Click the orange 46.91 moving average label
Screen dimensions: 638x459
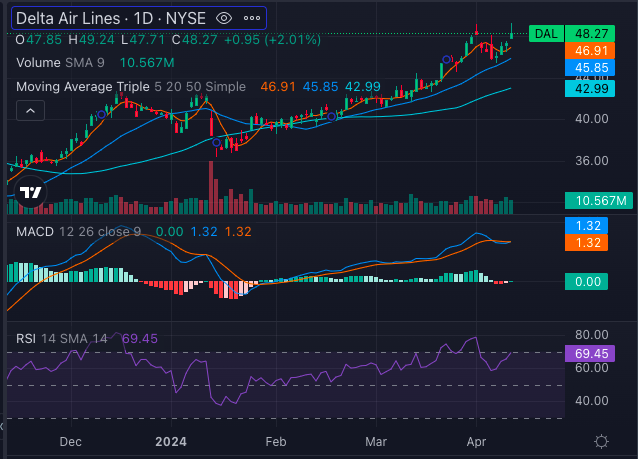click(x=590, y=51)
